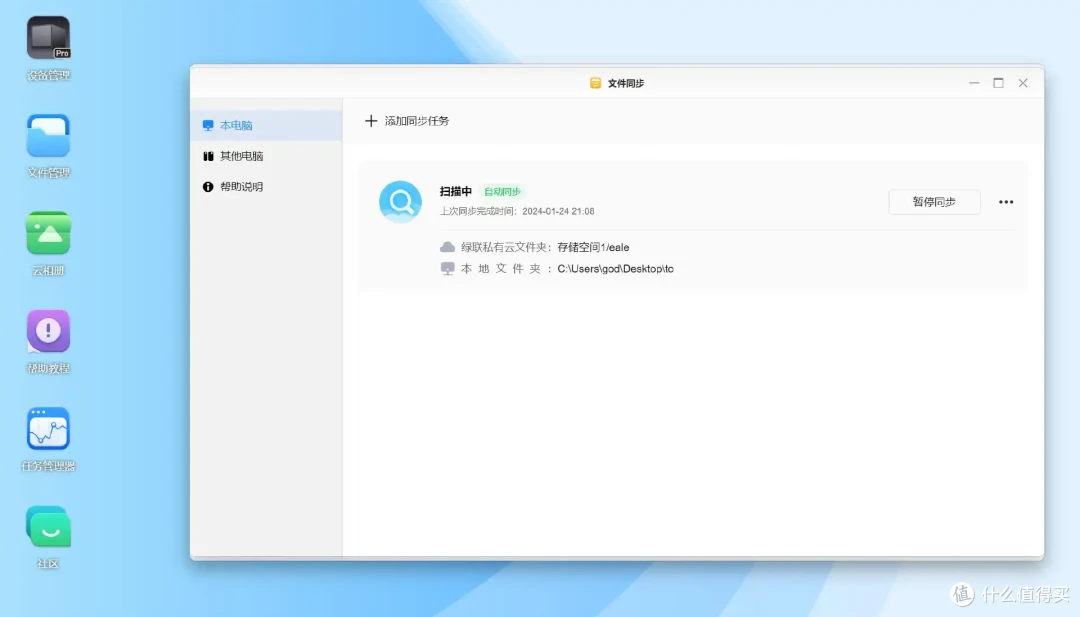
Task: Click the last sync time 2024-01-24 21:08
Action: tap(558, 211)
